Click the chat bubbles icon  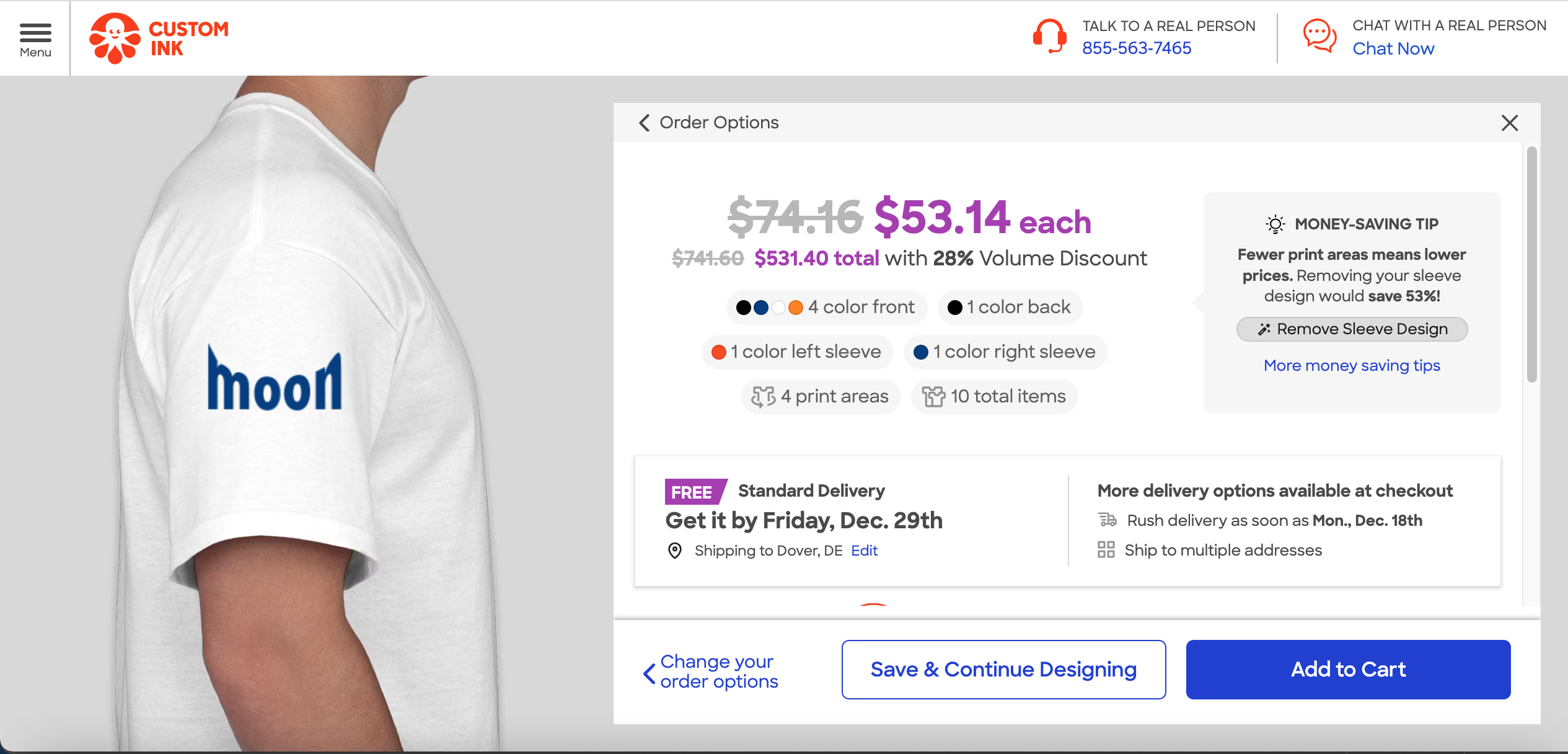[x=1319, y=36]
